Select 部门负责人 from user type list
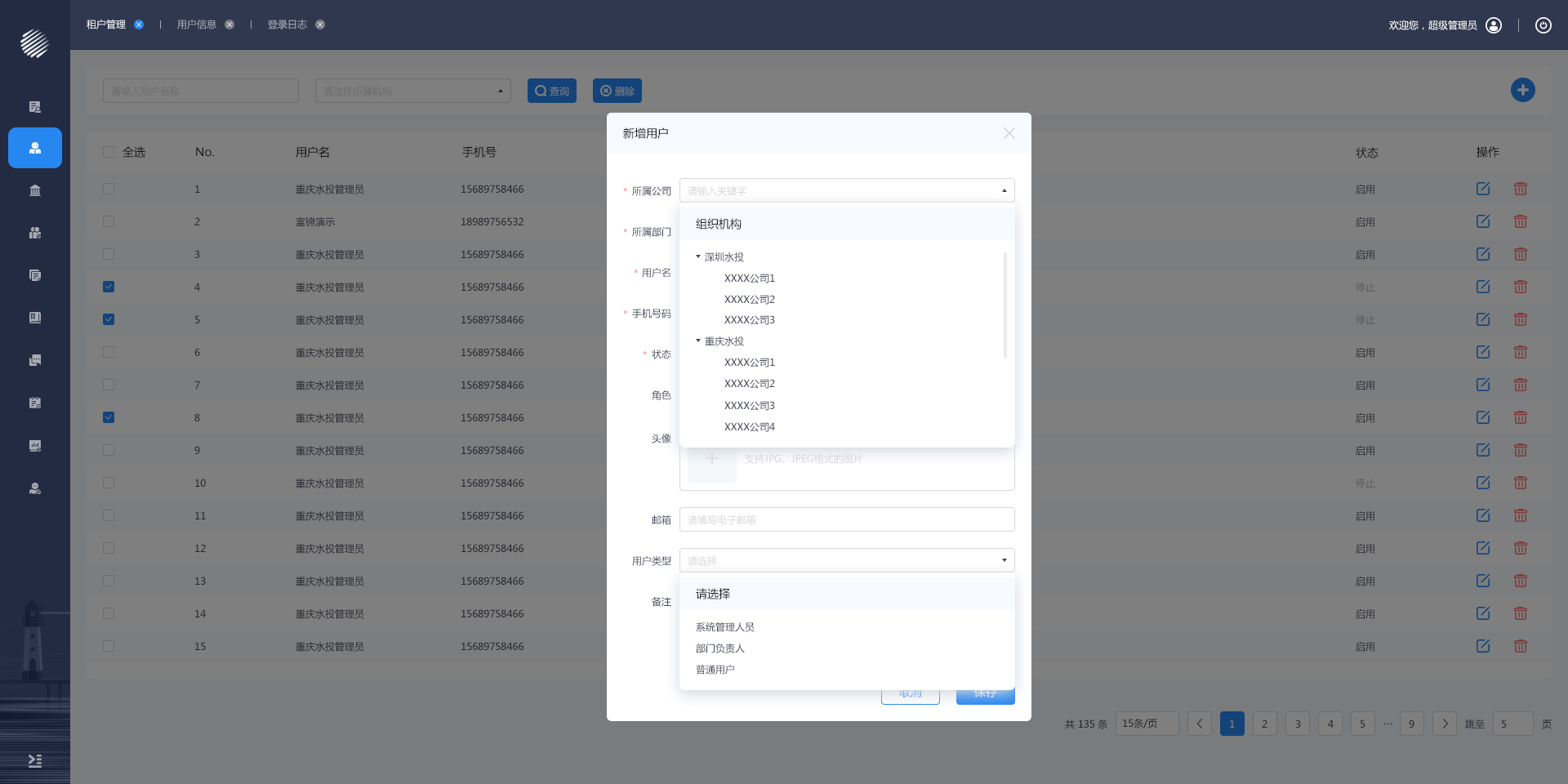Screen dimensions: 1568x784 (719, 648)
